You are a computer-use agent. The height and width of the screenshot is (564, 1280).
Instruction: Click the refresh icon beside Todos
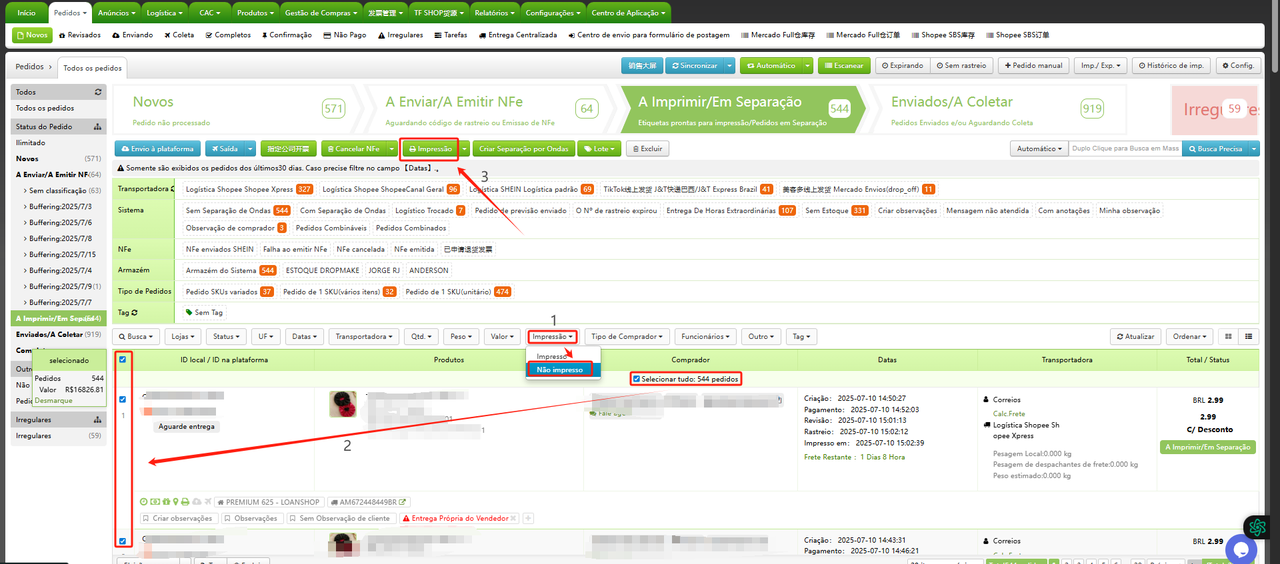click(x=97, y=92)
